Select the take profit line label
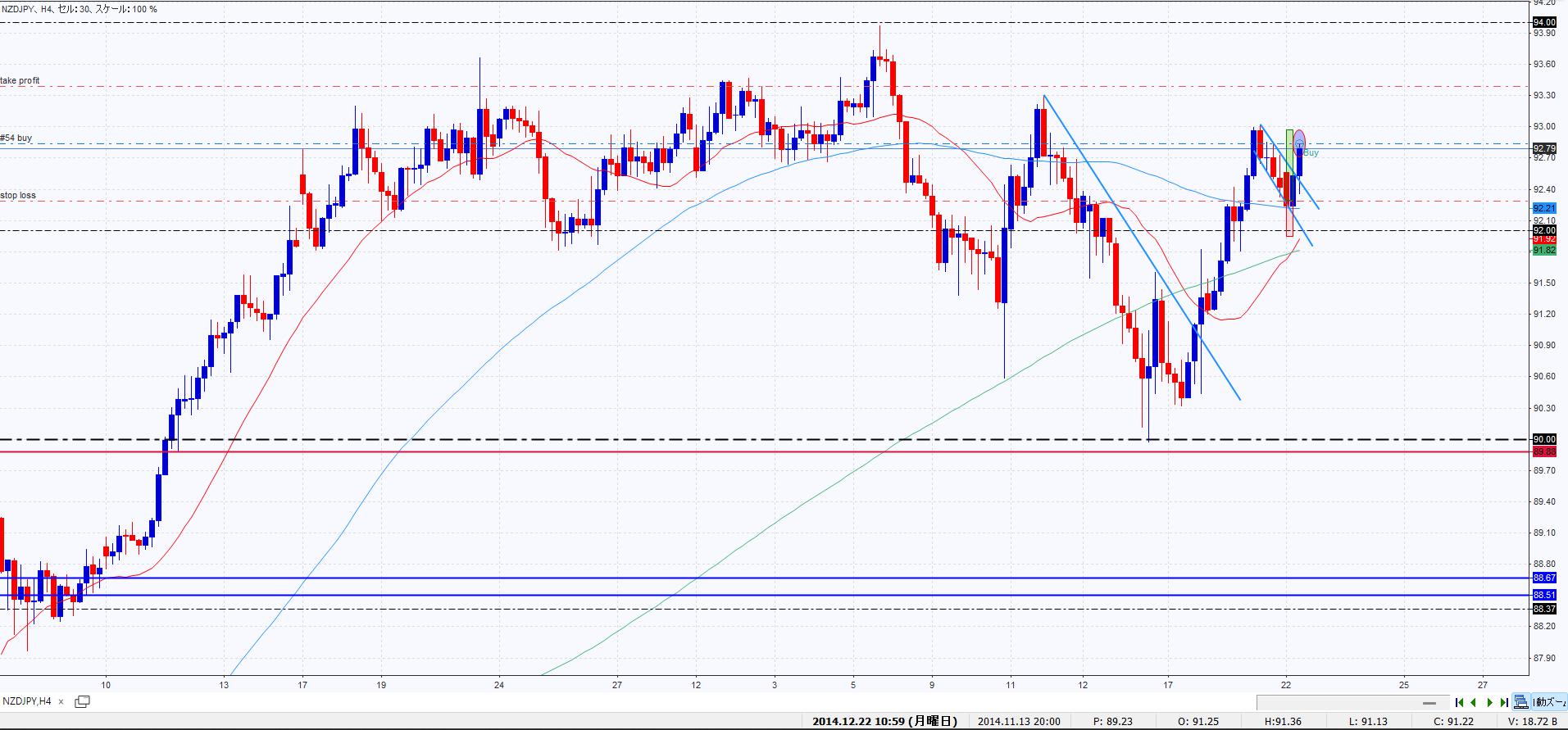Viewport: 1568px width, 730px height. tap(20, 81)
